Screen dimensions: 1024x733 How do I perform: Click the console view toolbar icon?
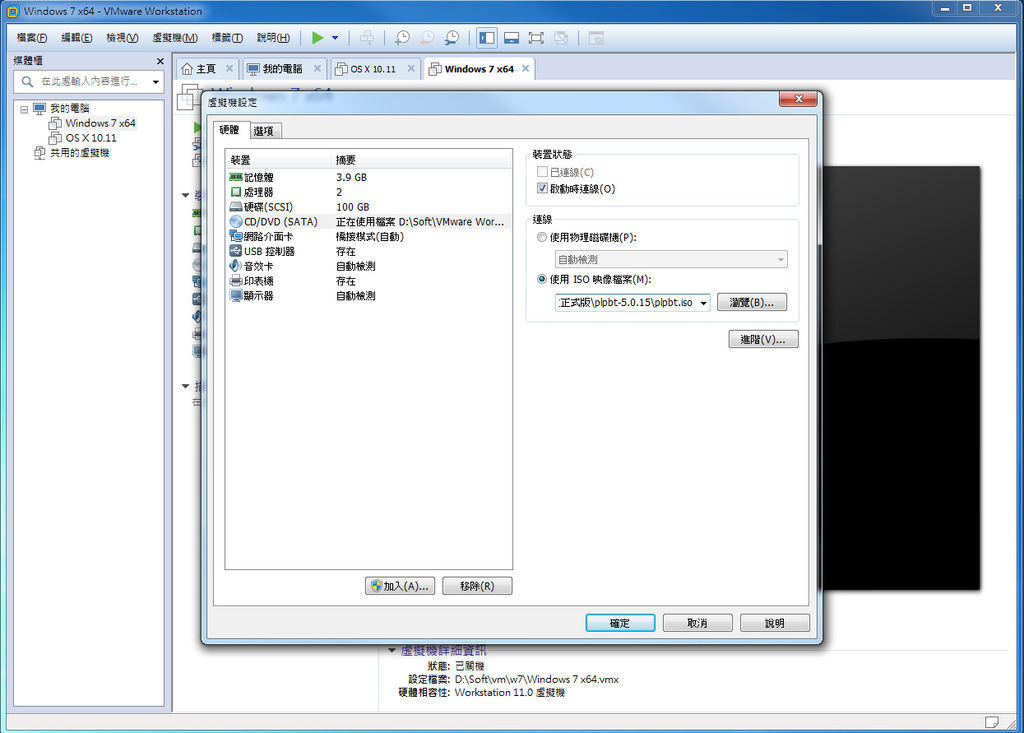pos(596,38)
